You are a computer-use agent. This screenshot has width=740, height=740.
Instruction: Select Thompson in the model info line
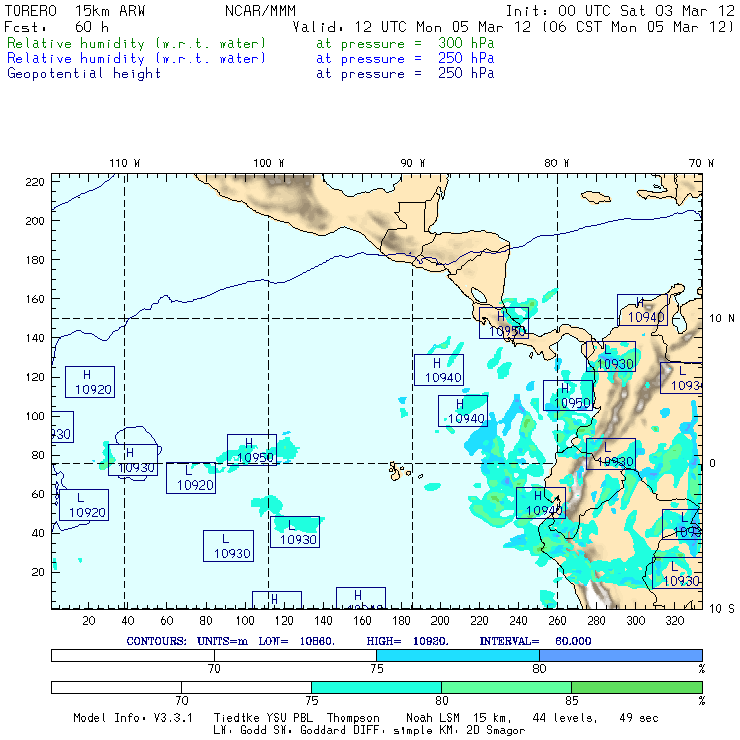point(350,718)
